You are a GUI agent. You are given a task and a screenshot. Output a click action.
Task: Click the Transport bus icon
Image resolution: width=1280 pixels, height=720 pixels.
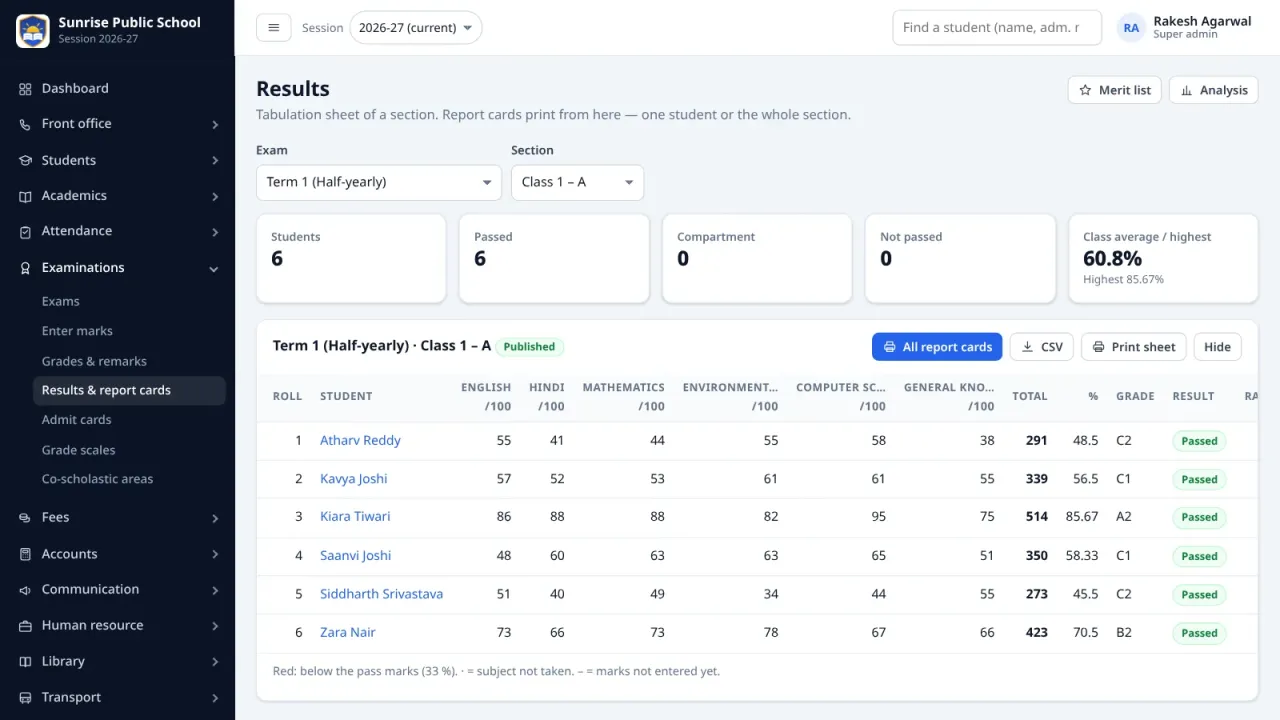coord(25,698)
